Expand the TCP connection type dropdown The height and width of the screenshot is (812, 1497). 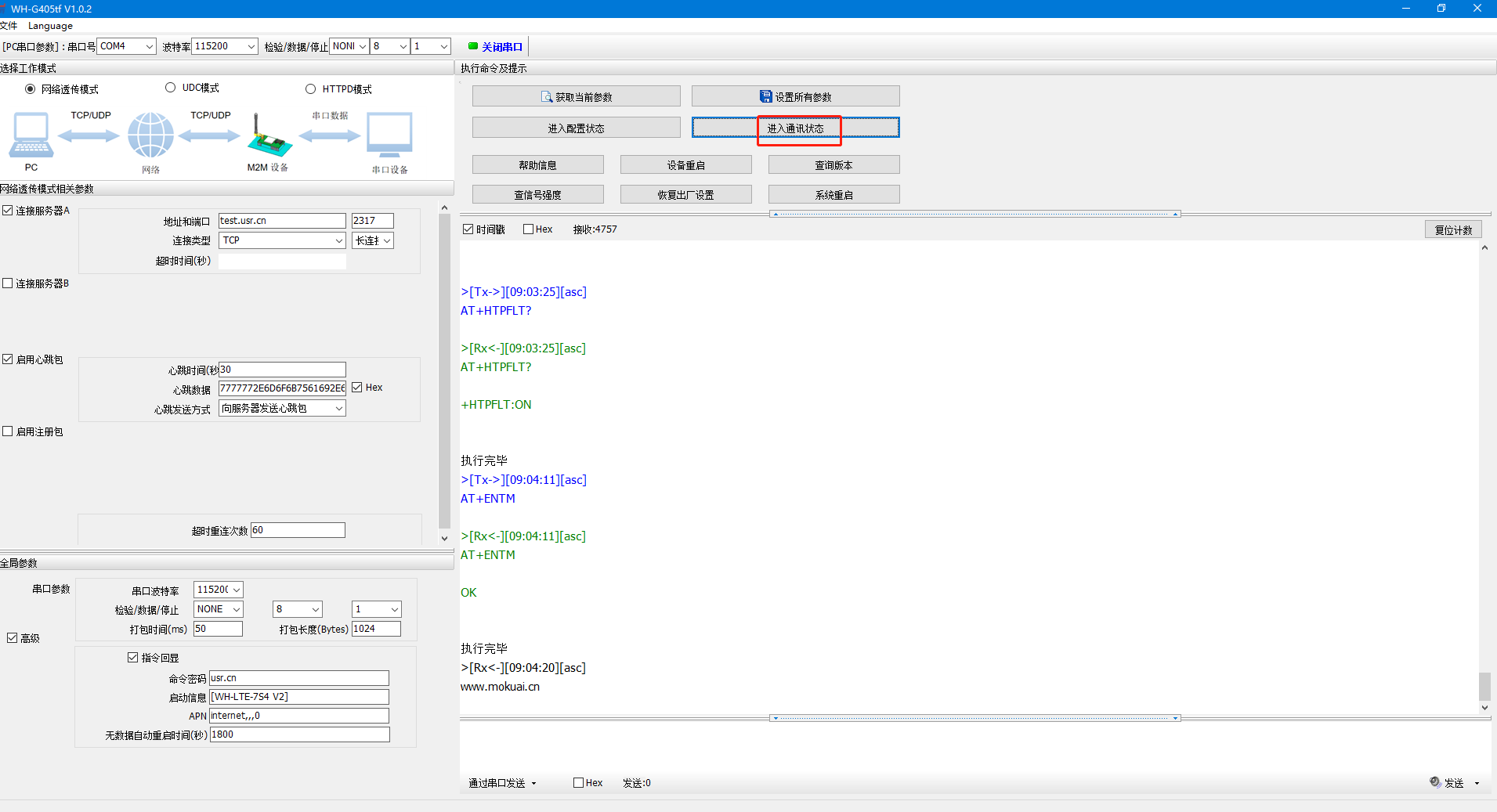(x=338, y=240)
